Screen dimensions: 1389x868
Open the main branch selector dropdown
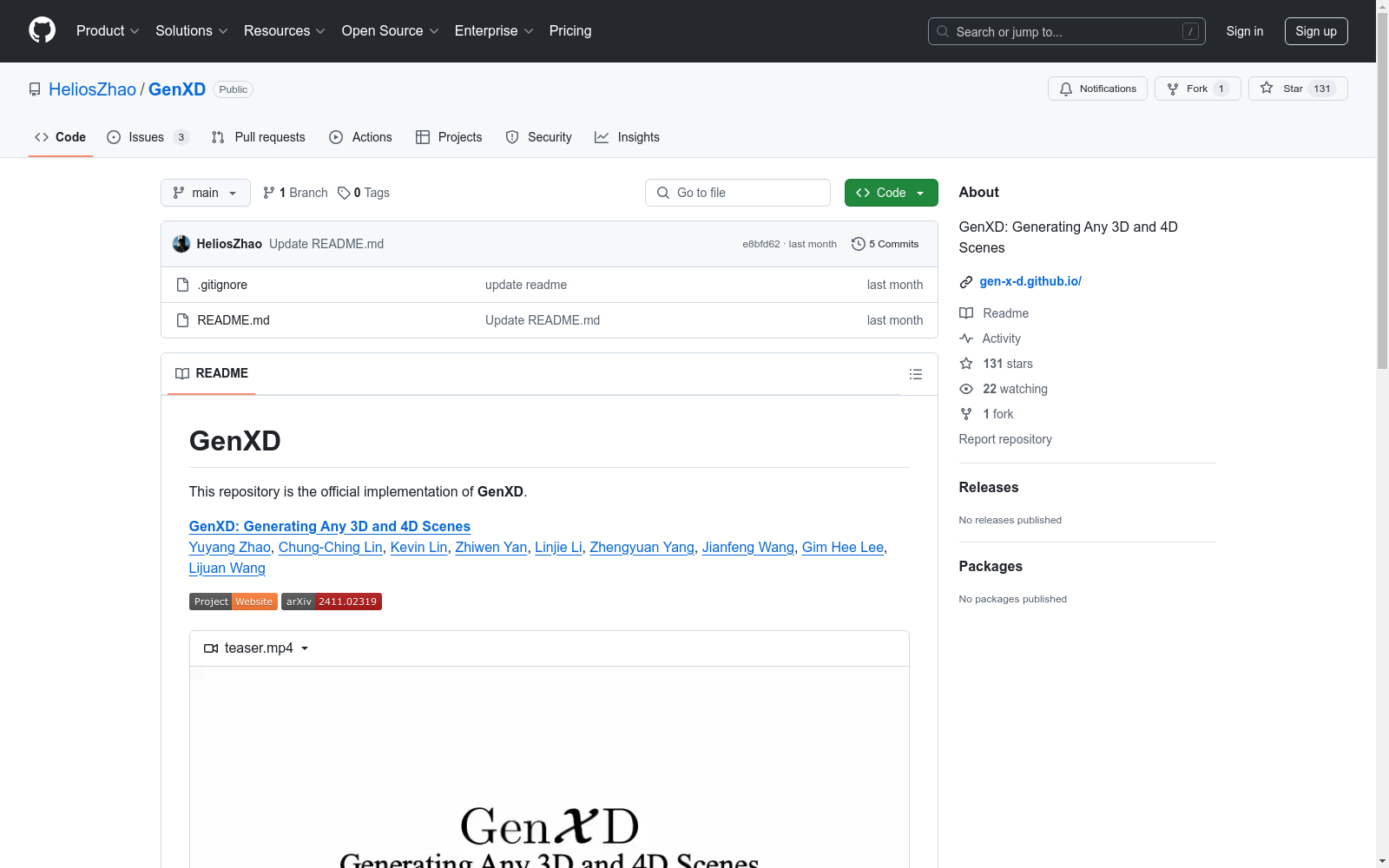coord(206,193)
